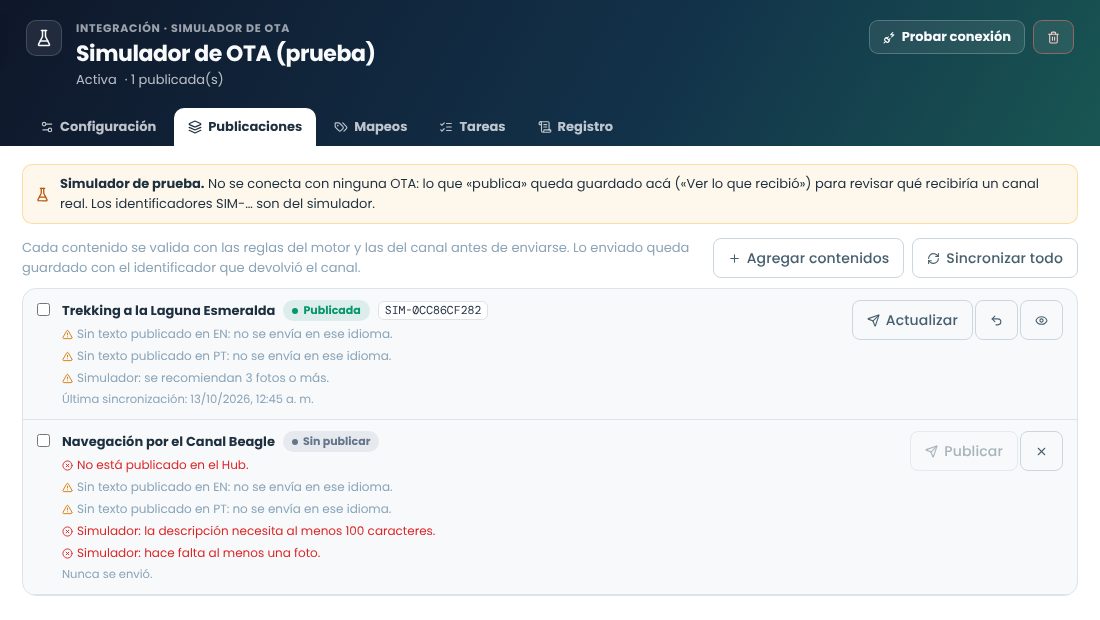Click the trash delete integration icon
Image resolution: width=1100 pixels, height=620 pixels.
1053,37
